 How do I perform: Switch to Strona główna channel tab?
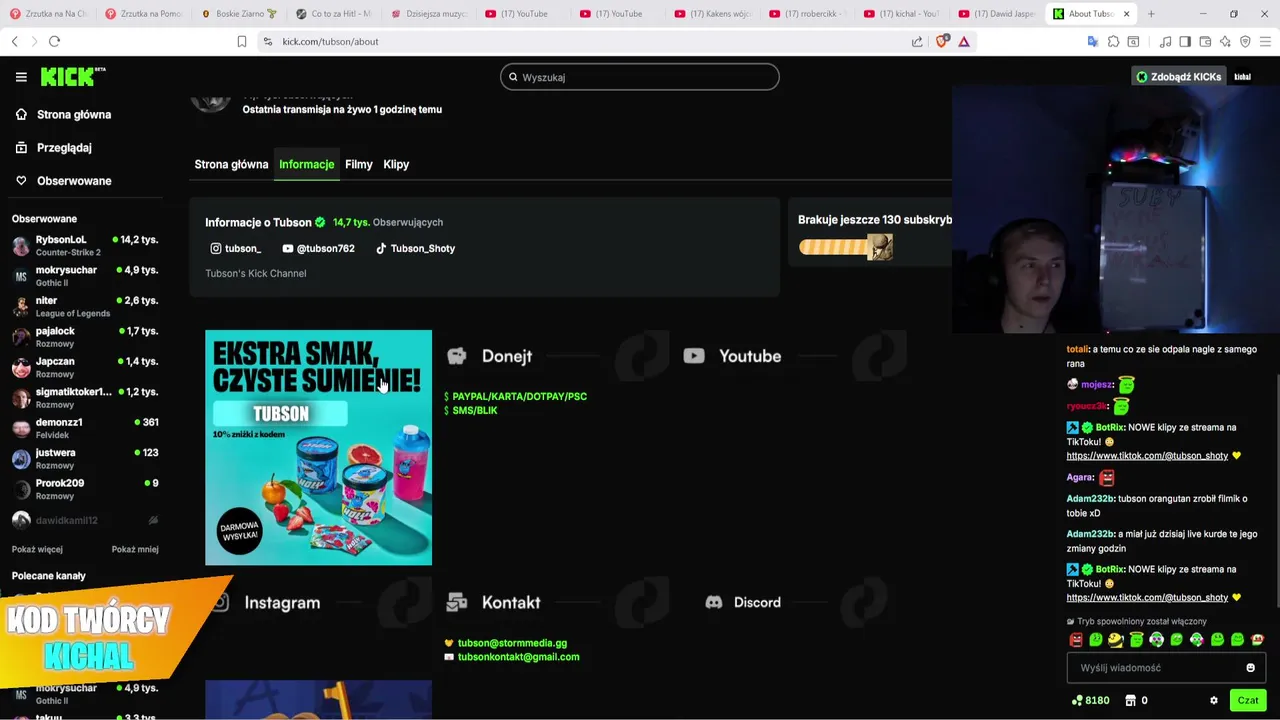pyautogui.click(x=231, y=164)
